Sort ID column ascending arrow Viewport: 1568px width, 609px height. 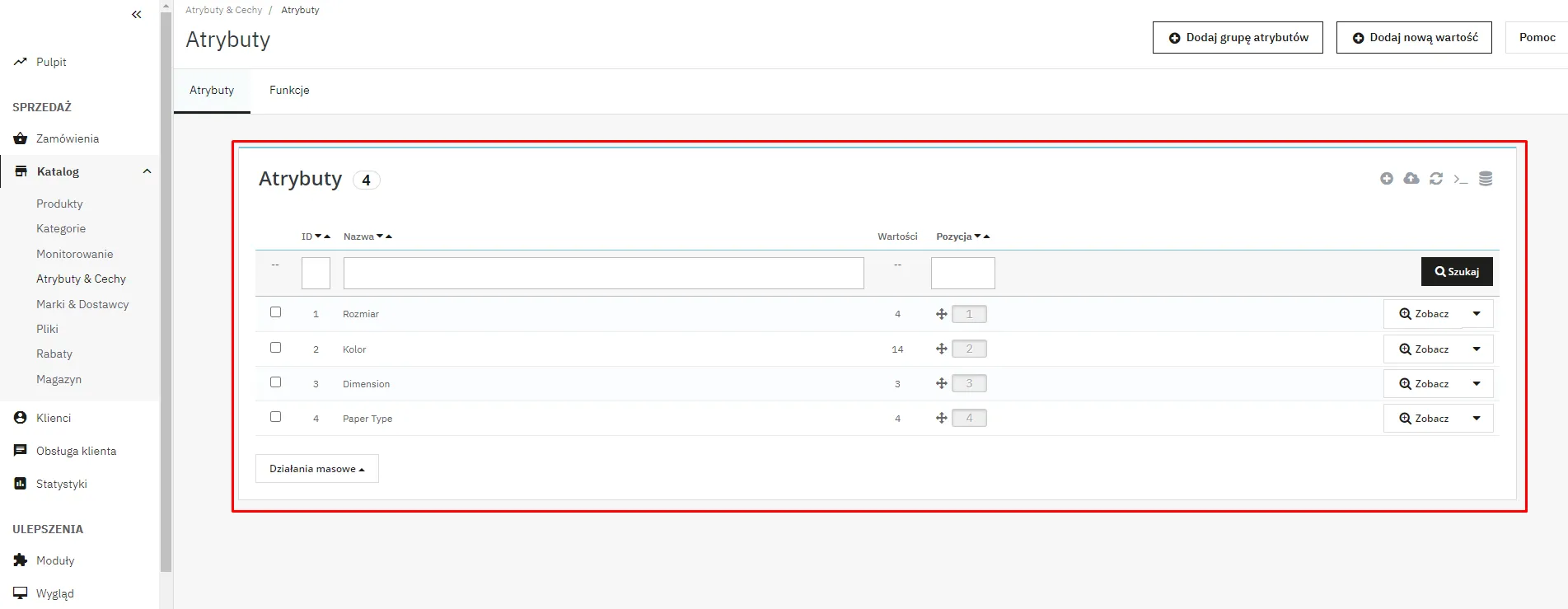coord(327,237)
